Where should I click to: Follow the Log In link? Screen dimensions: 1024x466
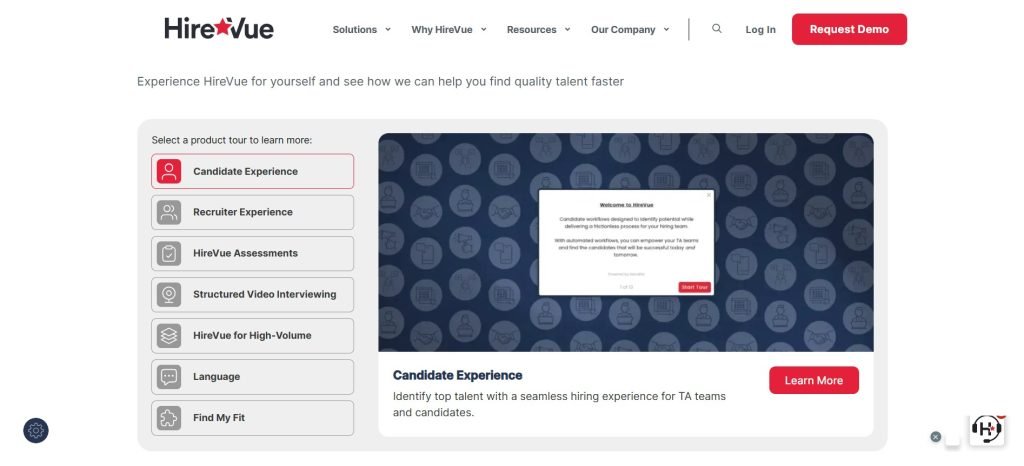760,29
